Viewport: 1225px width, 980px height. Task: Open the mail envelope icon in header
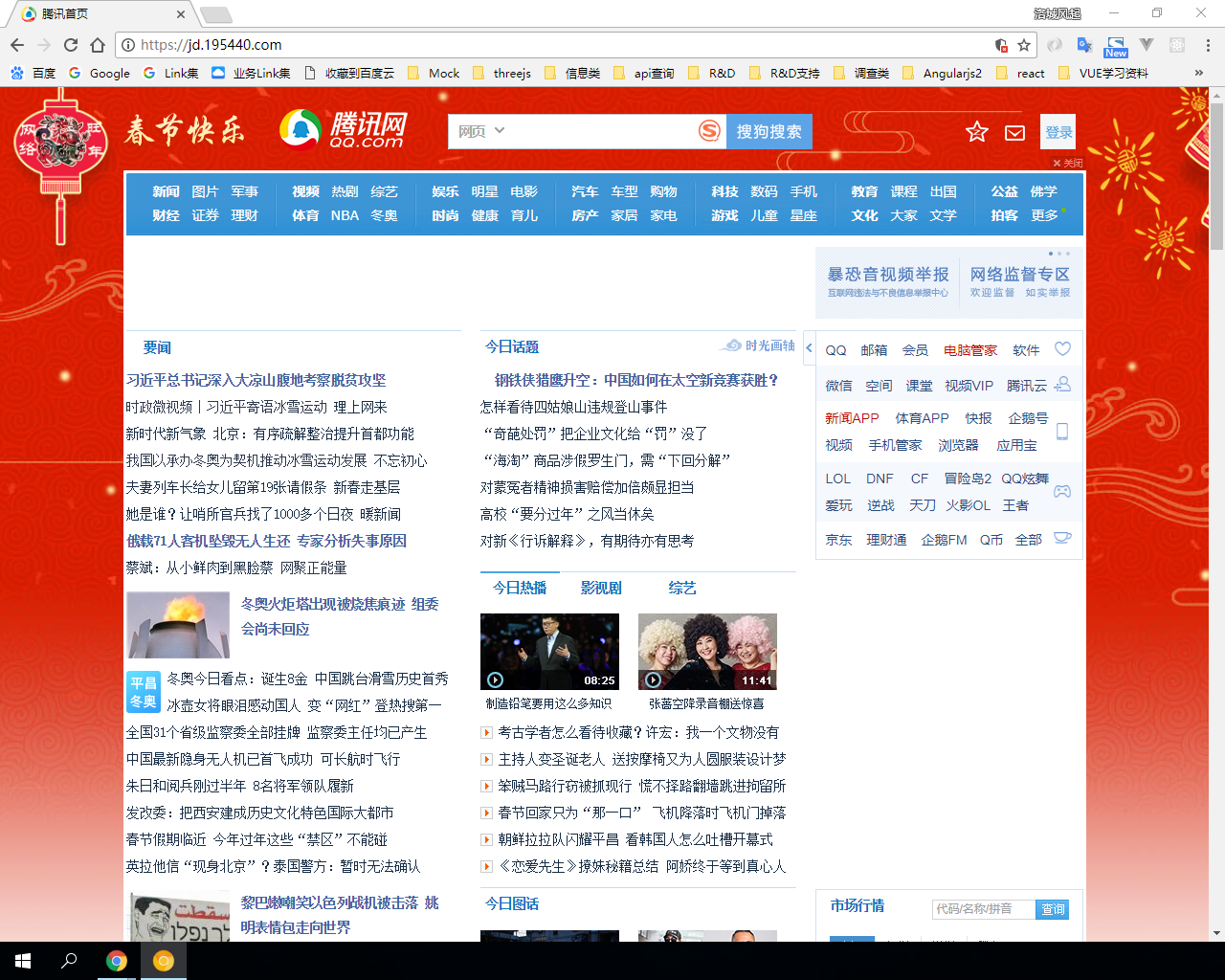coord(1014,133)
